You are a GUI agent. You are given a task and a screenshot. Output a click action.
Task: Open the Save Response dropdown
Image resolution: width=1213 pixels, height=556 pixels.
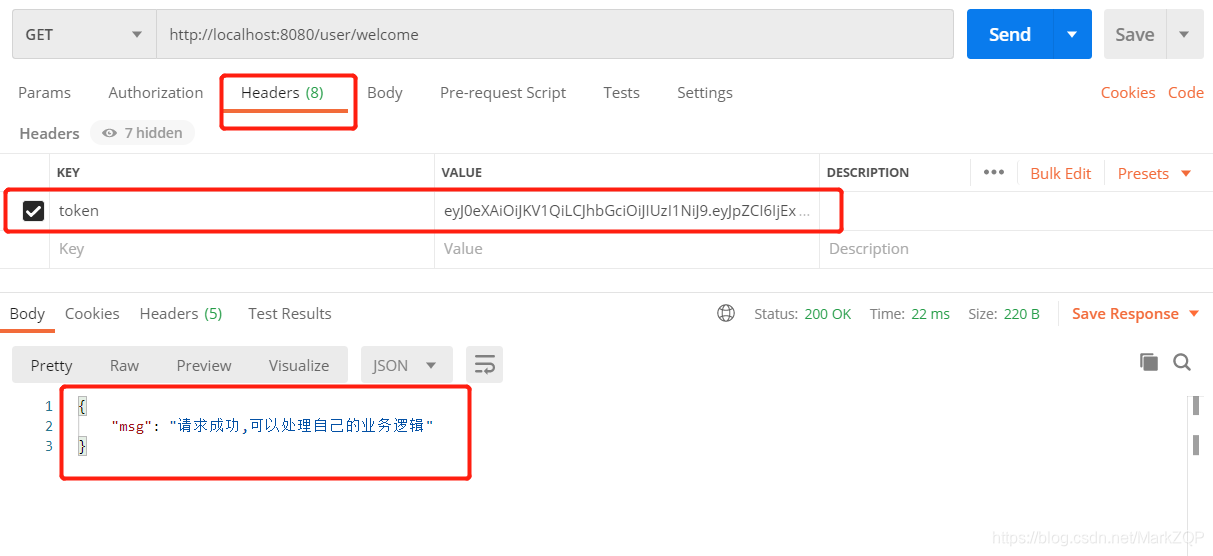coord(1136,314)
